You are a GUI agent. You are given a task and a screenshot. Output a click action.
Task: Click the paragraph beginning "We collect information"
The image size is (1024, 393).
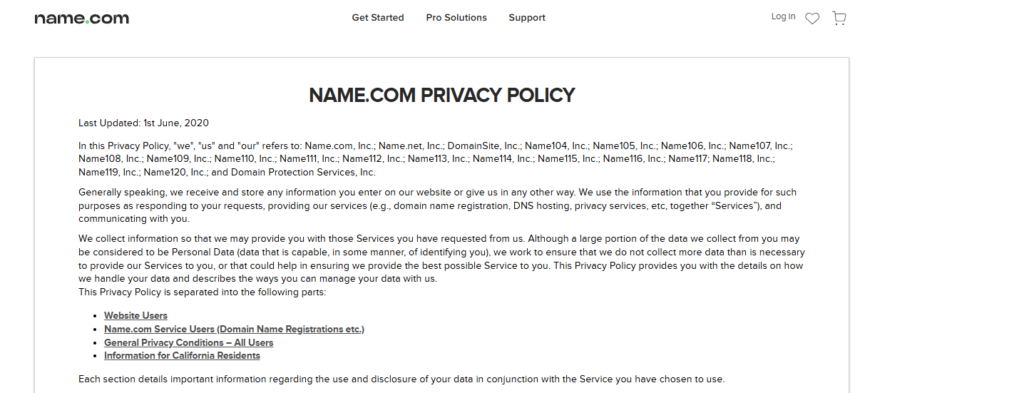click(x=441, y=259)
